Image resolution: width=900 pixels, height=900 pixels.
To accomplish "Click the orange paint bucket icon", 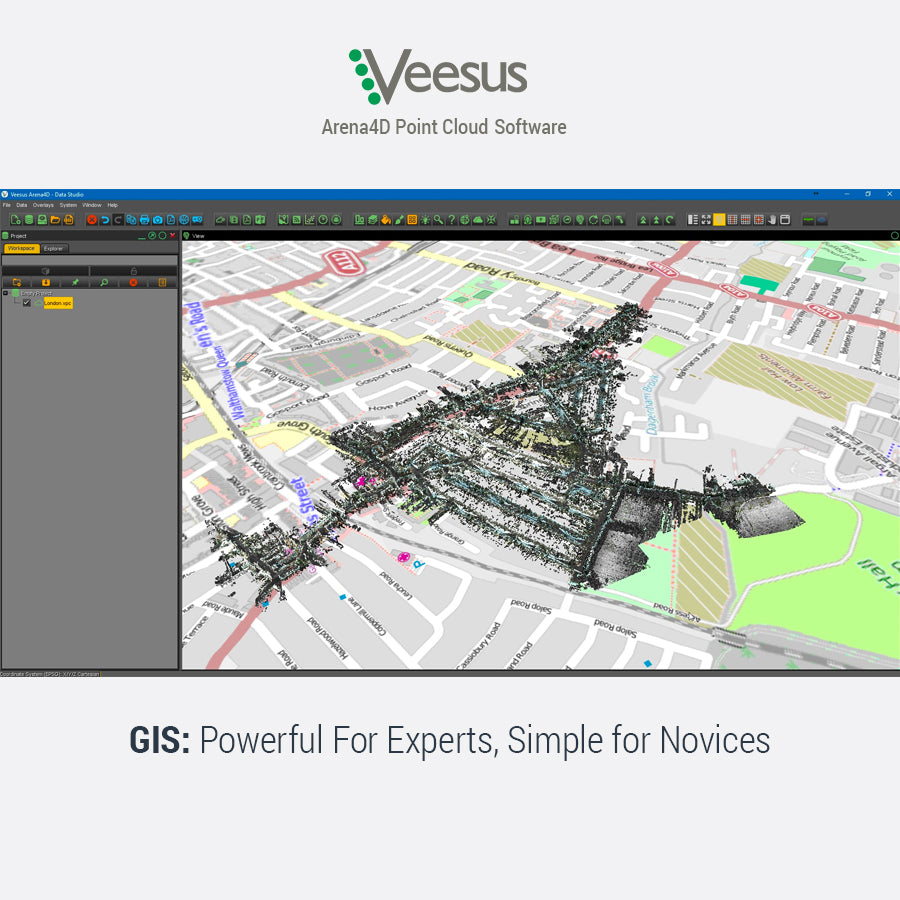I will coord(386,220).
